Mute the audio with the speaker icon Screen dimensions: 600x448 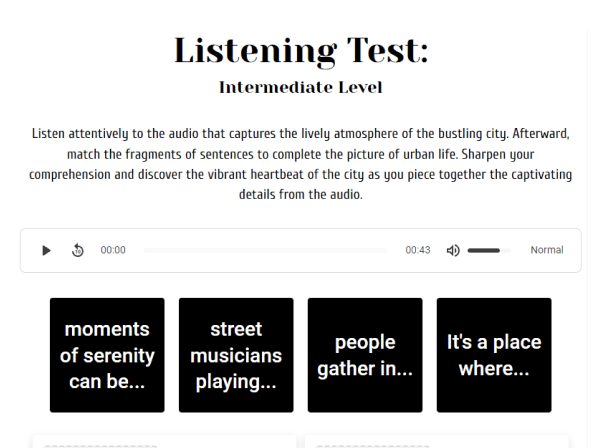pos(453,250)
